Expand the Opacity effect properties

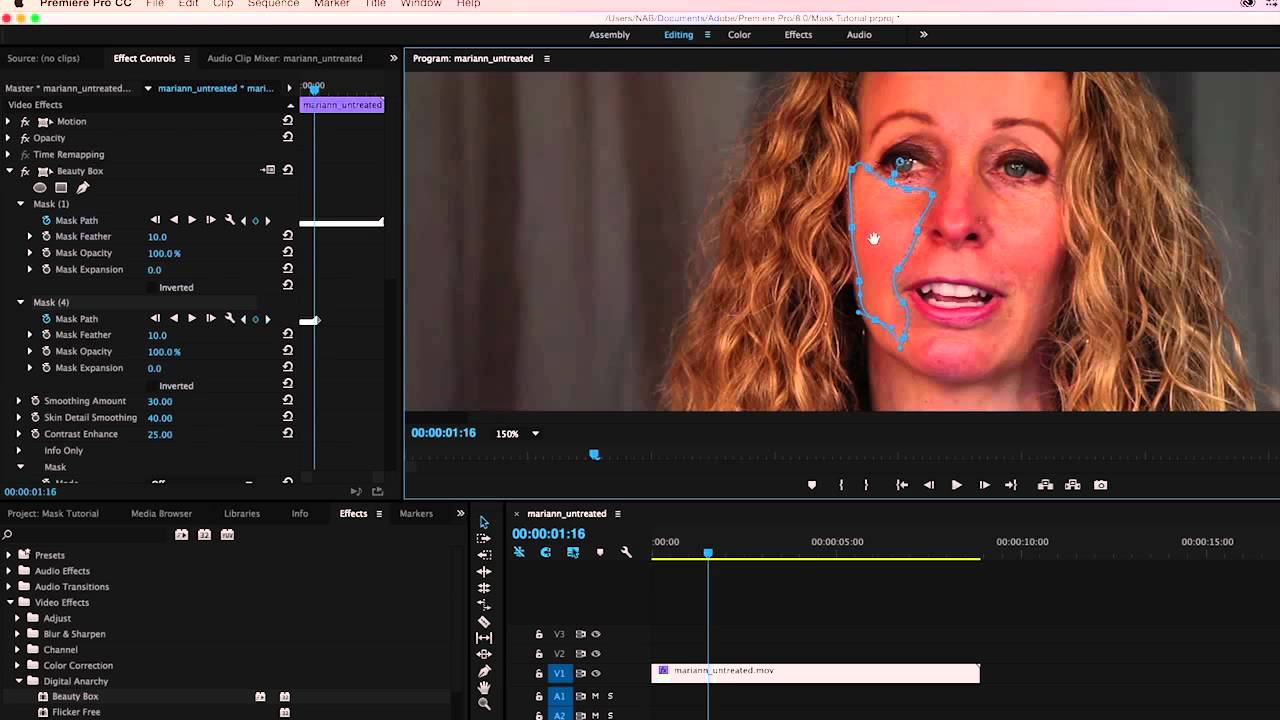[x=8, y=138]
